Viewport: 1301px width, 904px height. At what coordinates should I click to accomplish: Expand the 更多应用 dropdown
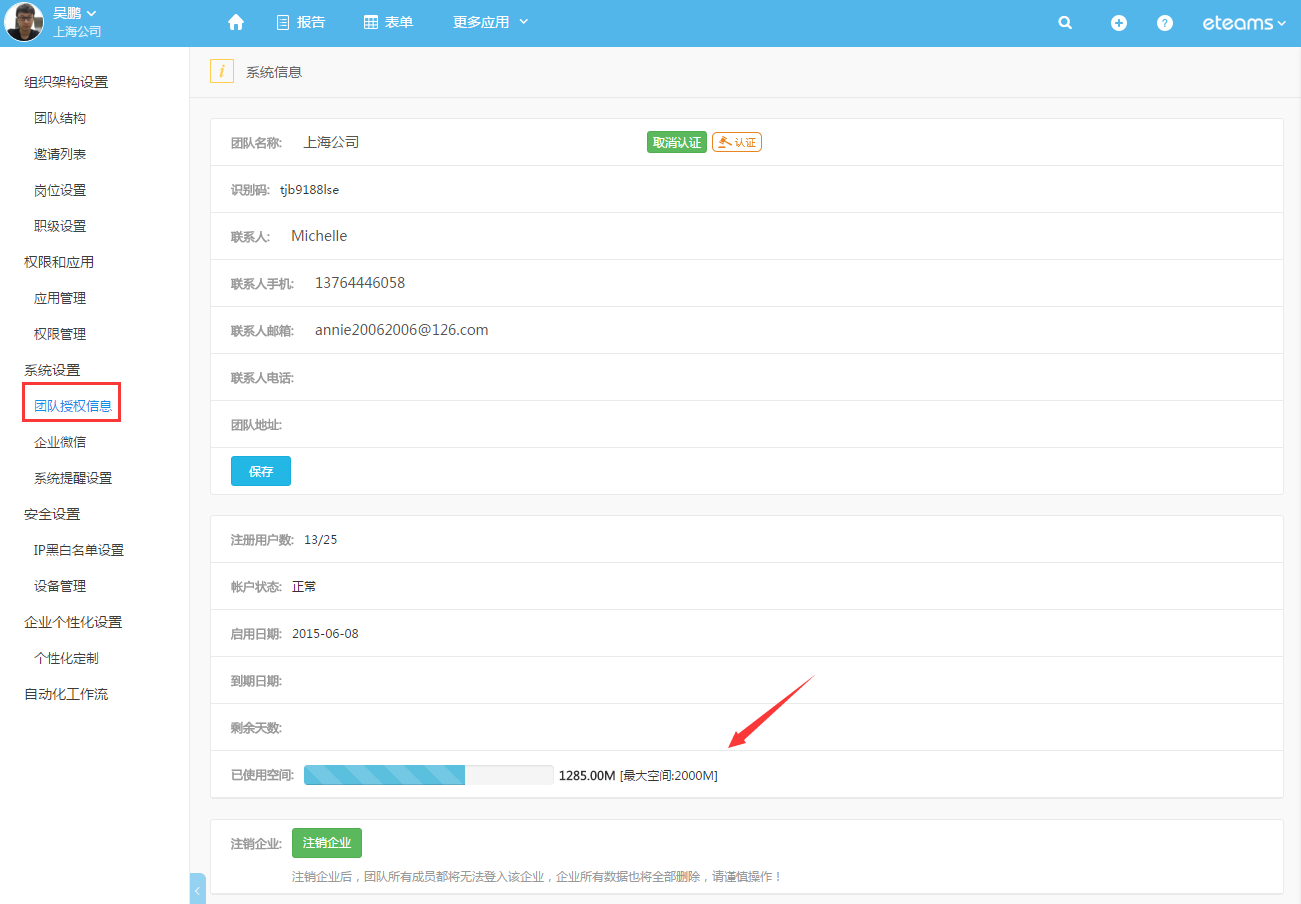coord(491,22)
